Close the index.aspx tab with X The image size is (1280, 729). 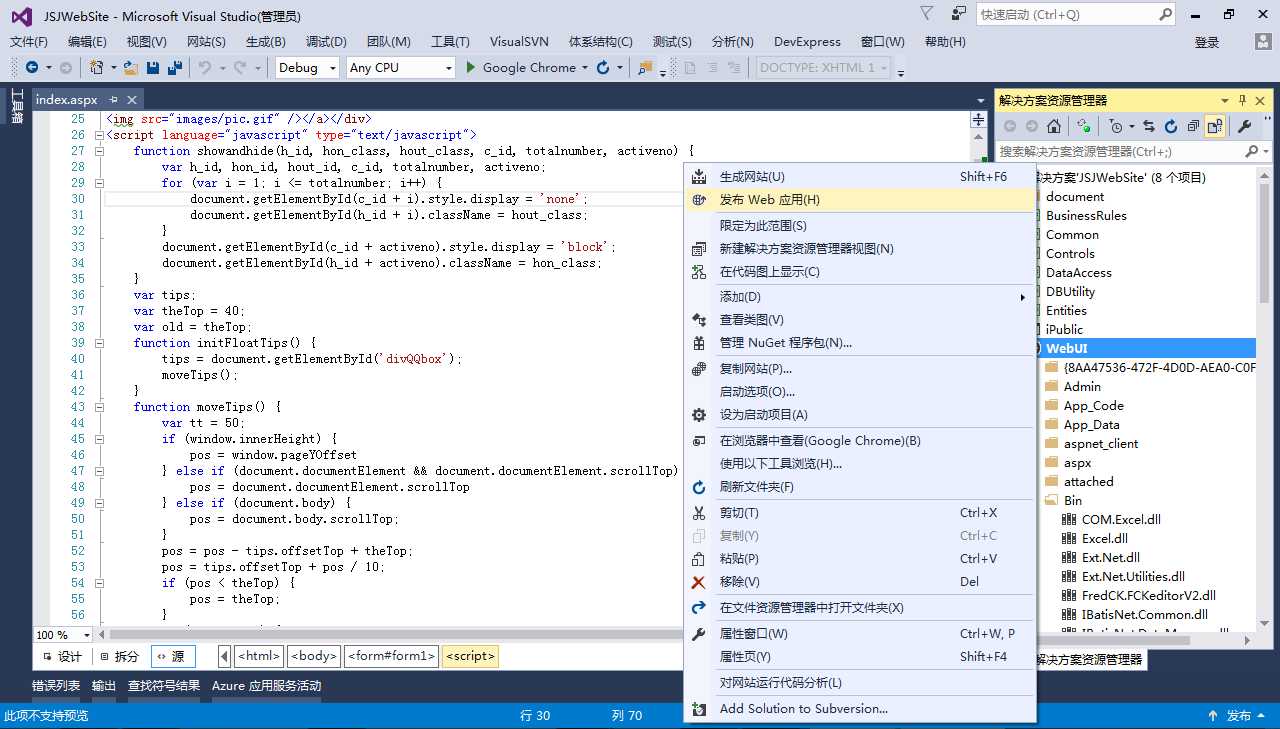131,100
